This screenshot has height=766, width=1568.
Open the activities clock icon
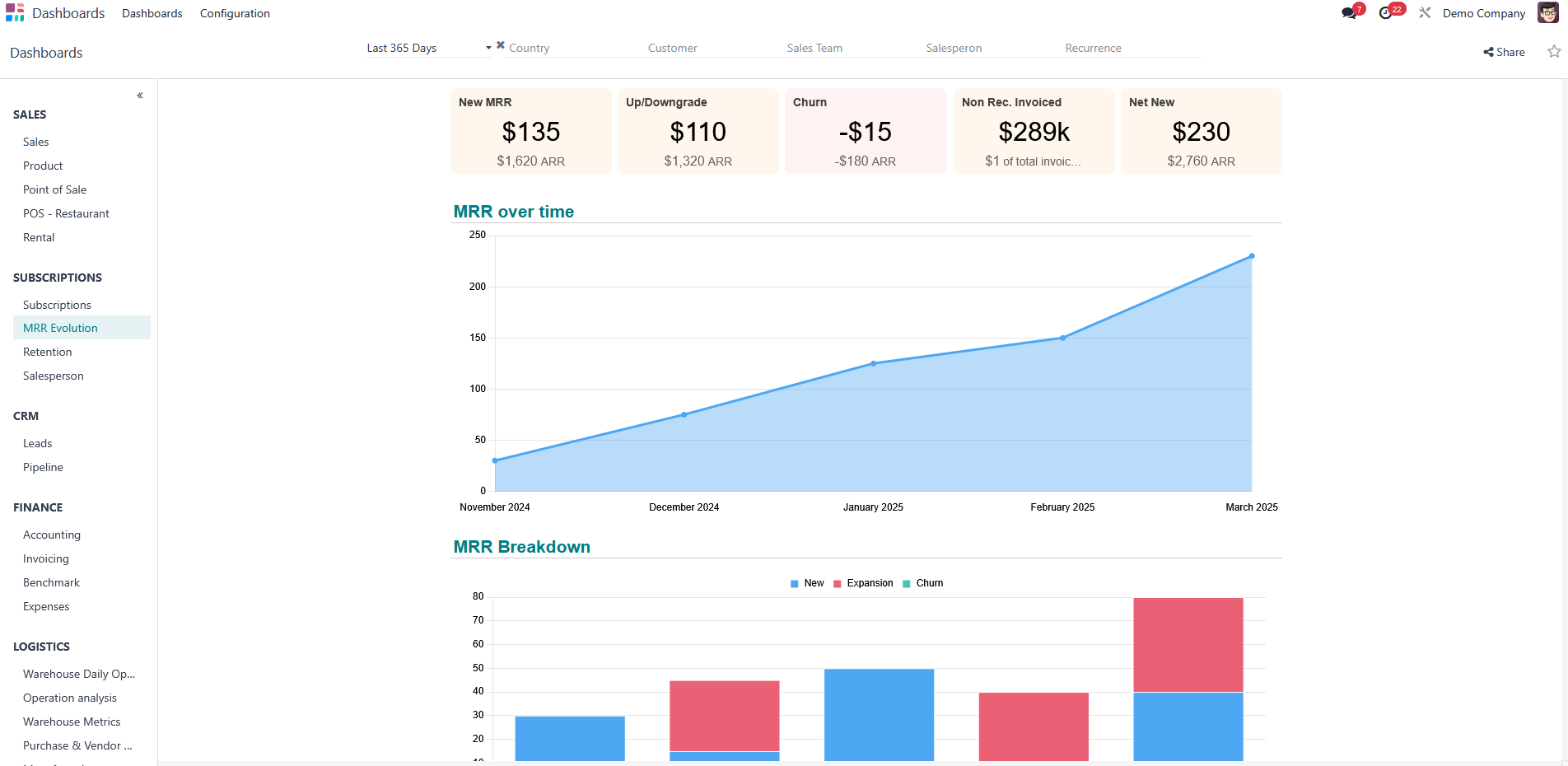(x=1387, y=13)
